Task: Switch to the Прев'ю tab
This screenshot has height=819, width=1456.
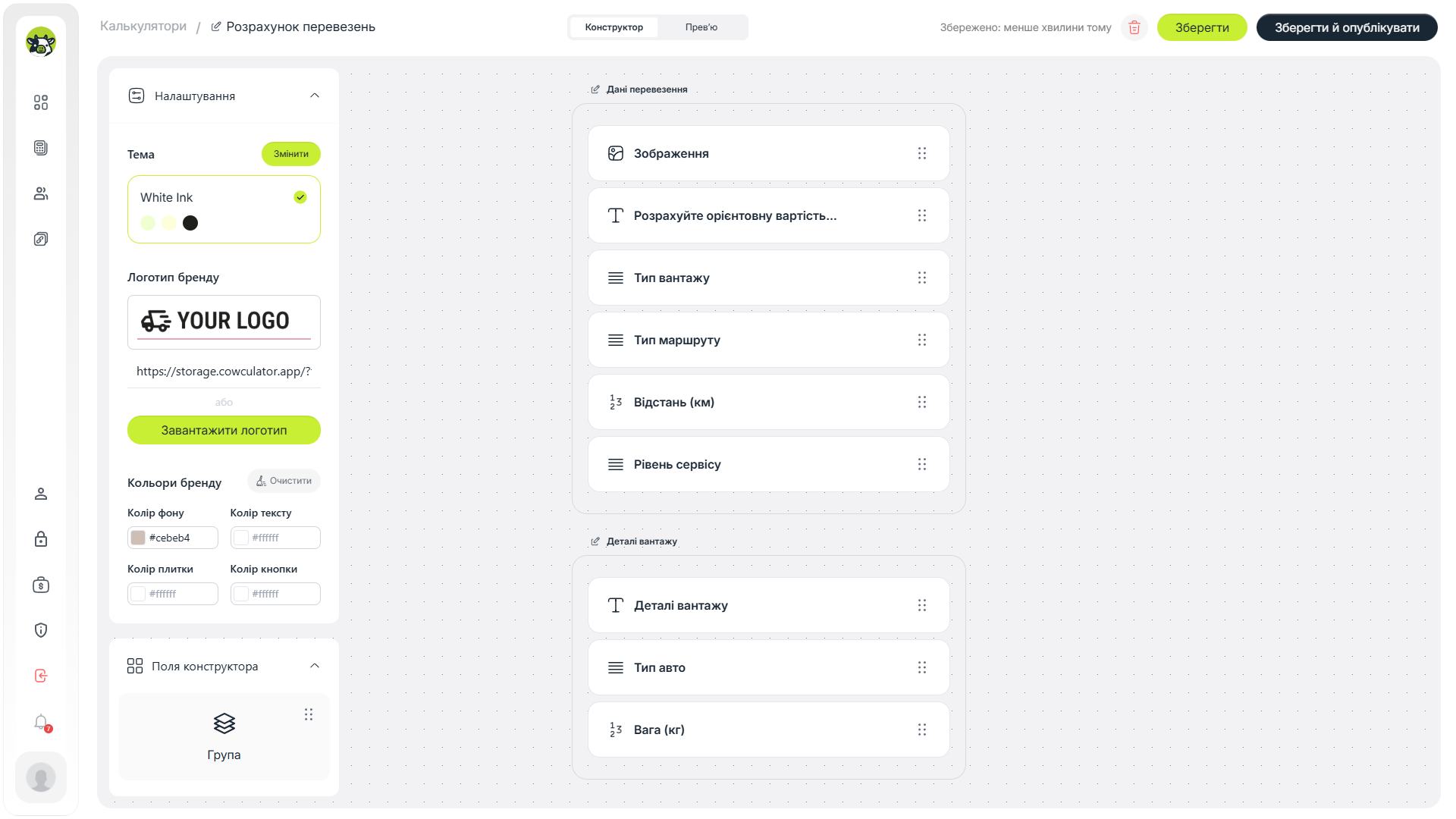Action: tap(701, 27)
